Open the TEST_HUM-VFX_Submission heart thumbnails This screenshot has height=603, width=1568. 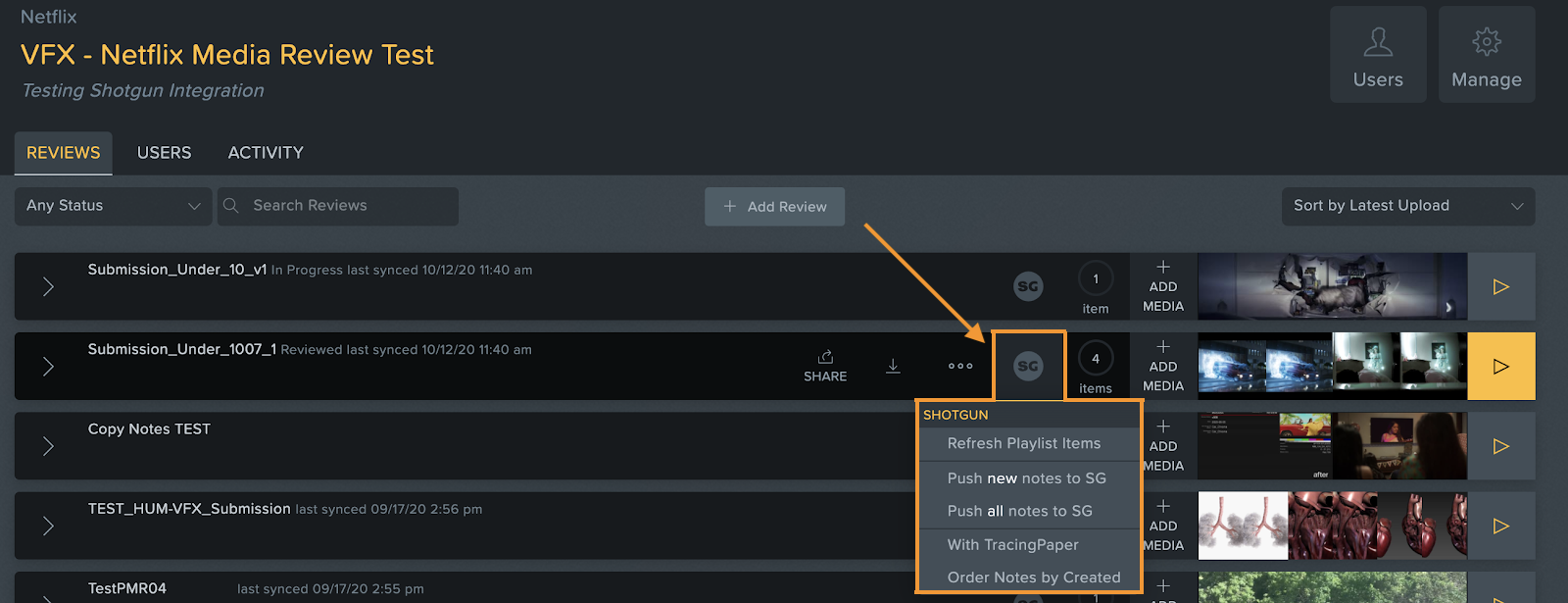(x=1378, y=527)
